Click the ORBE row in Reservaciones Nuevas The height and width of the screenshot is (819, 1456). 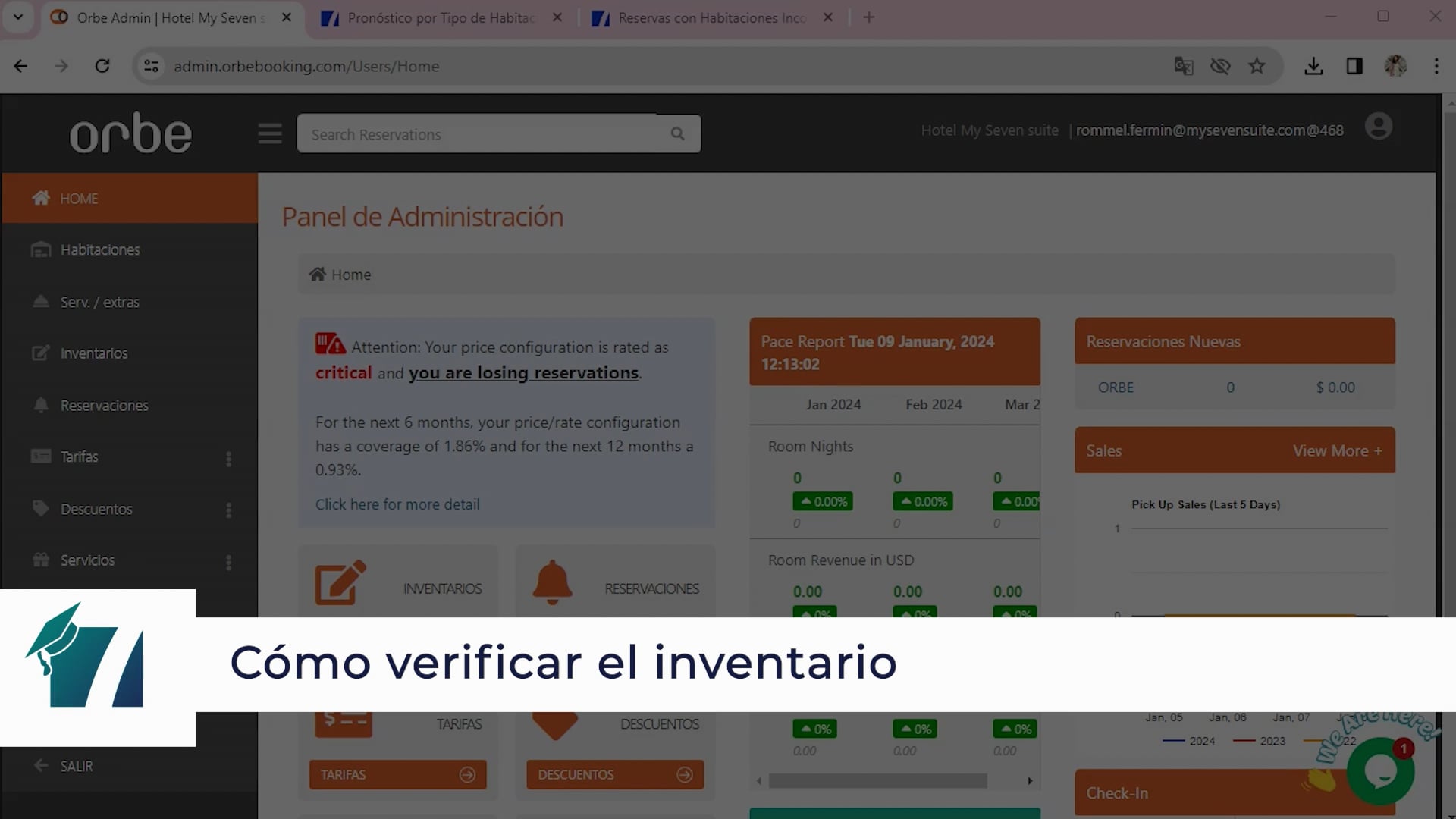[x=1235, y=388]
